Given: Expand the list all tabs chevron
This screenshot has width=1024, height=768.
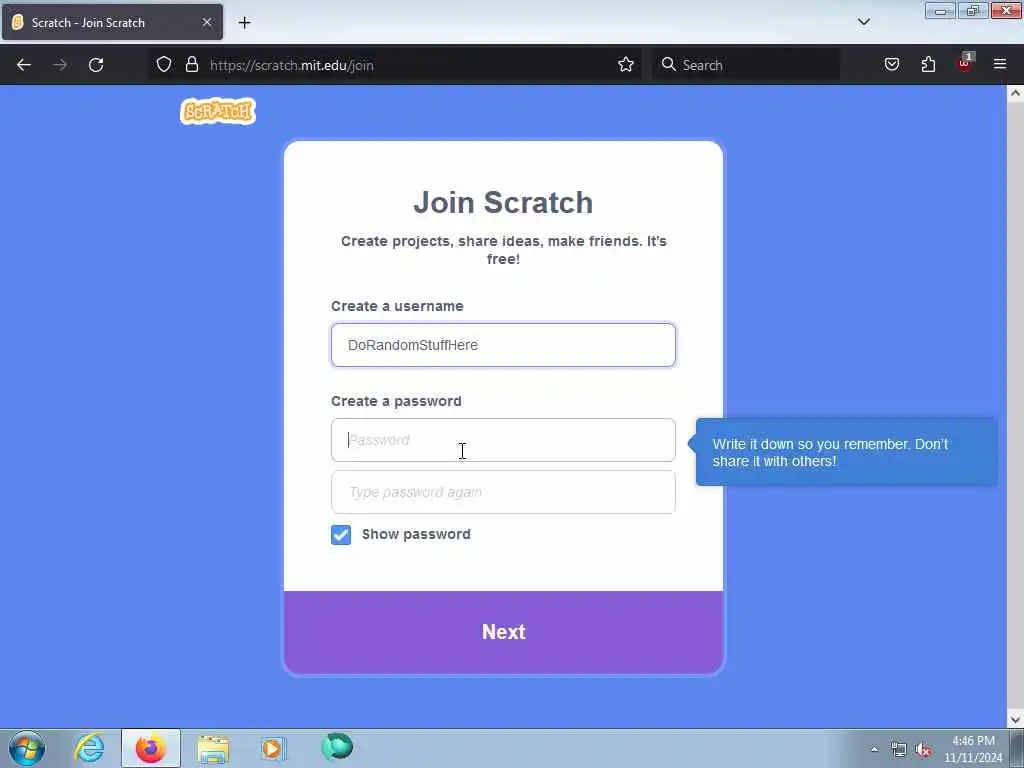Looking at the screenshot, I should click(x=864, y=22).
